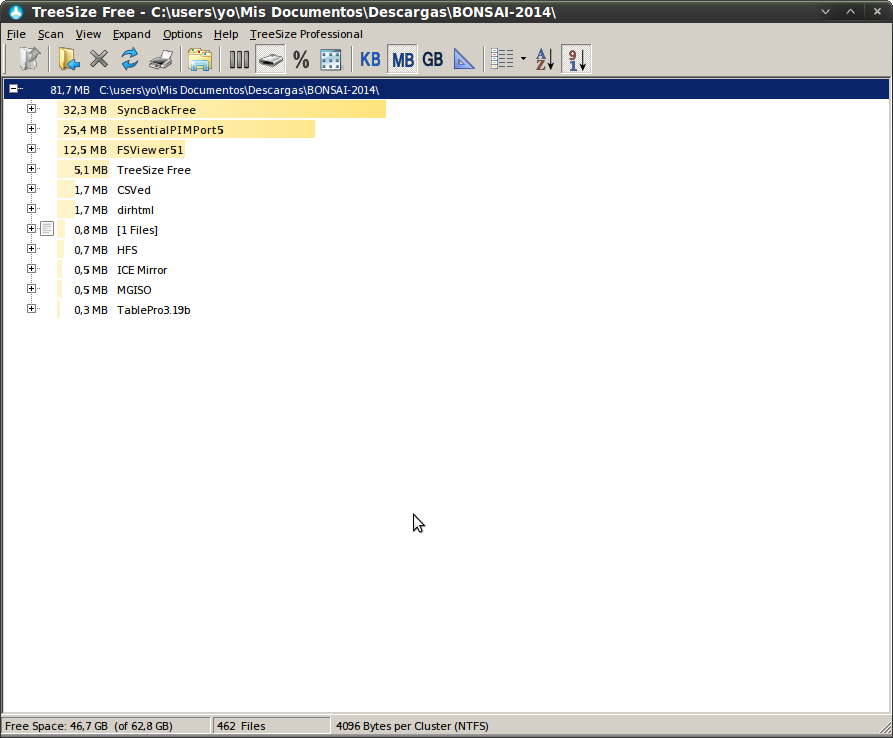
Task: Click the printer icon to print report
Action: [160, 60]
